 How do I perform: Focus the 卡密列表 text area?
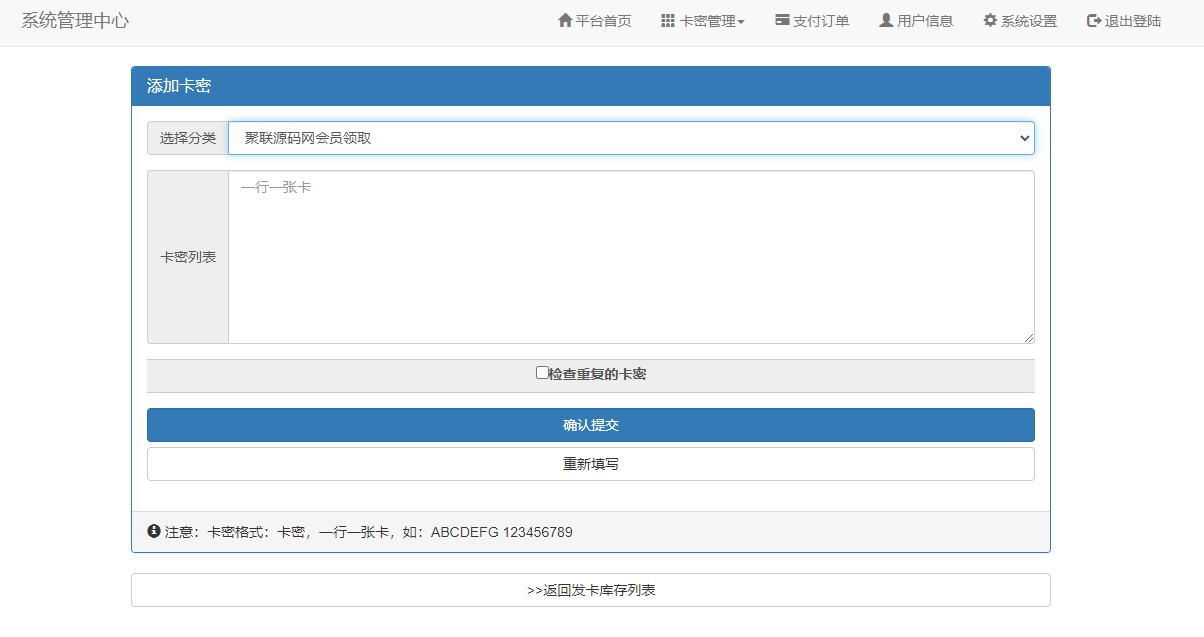pyautogui.click(x=631, y=257)
